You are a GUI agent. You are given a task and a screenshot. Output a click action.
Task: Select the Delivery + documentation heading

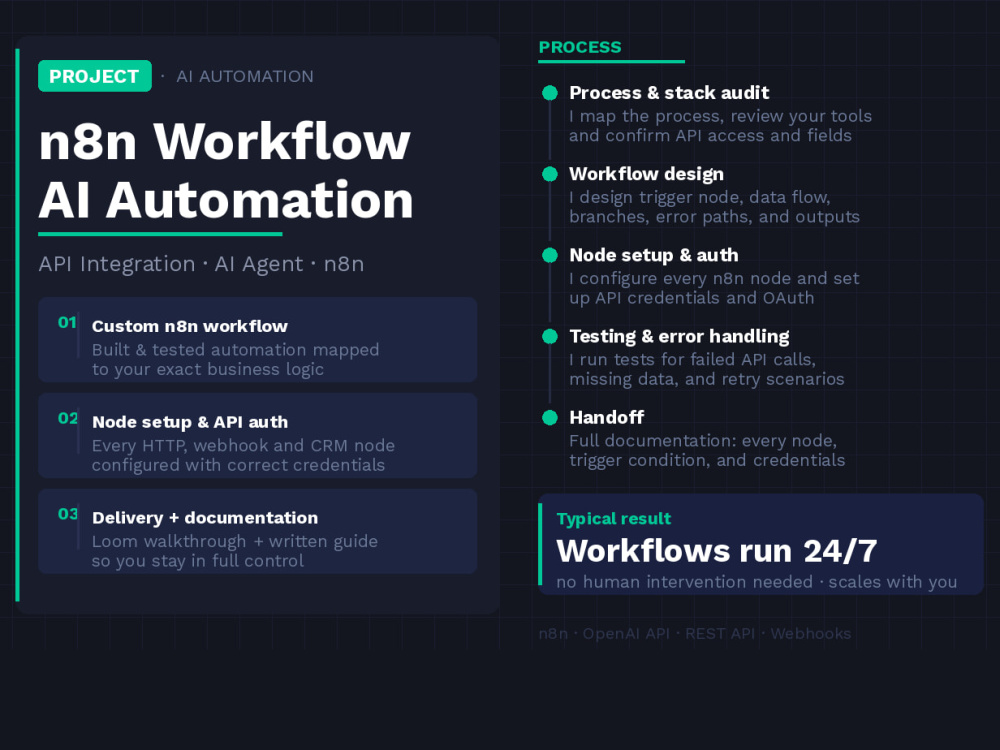205,518
